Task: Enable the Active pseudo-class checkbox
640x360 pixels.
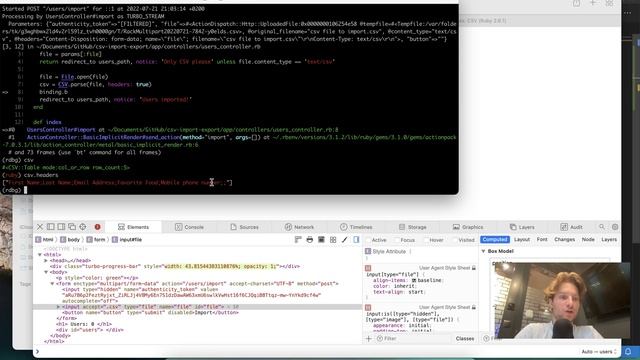Action: [x=368, y=240]
